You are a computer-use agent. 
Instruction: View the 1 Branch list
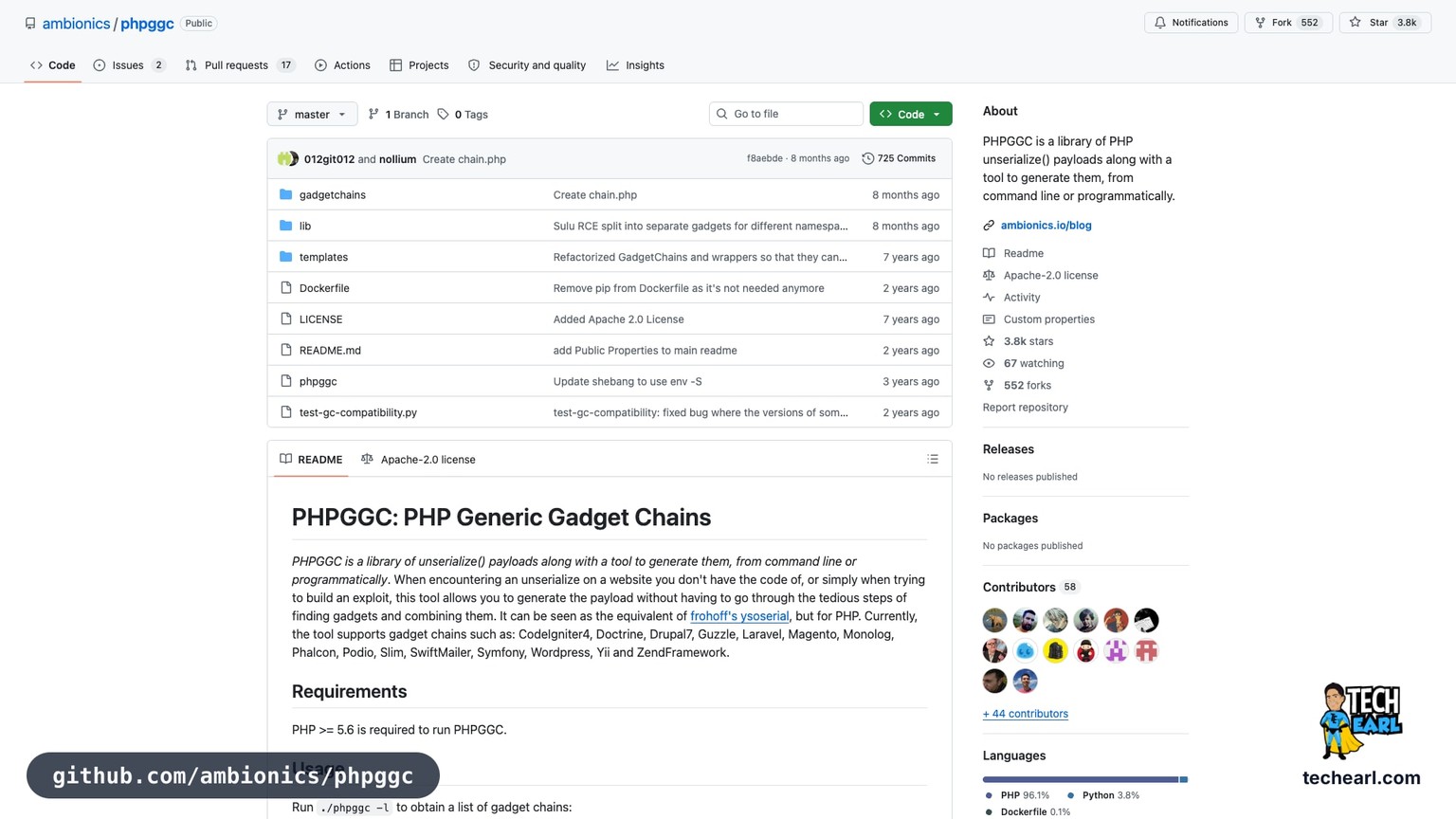(x=398, y=115)
